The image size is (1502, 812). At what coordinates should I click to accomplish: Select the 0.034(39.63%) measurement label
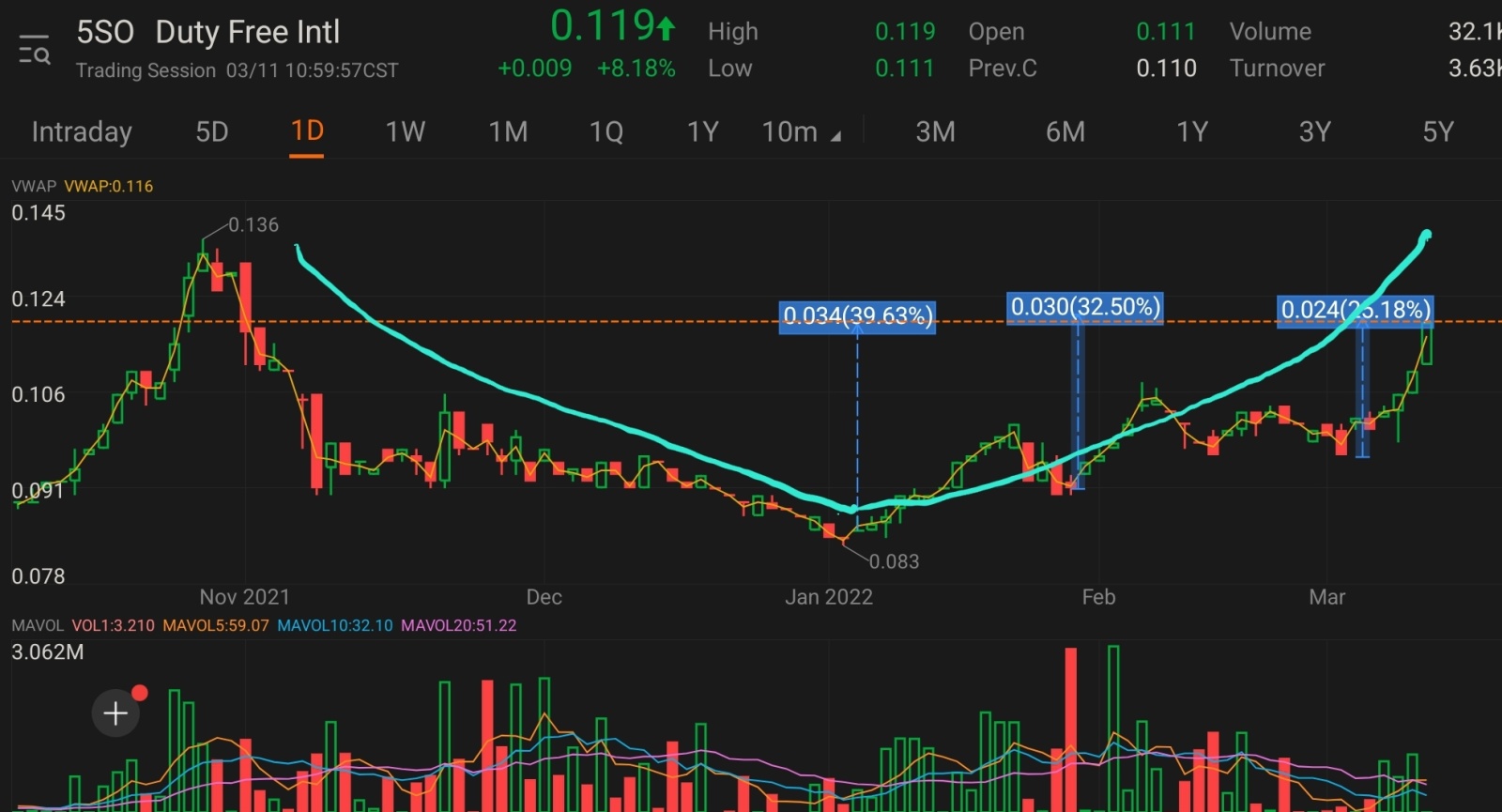coord(858,316)
